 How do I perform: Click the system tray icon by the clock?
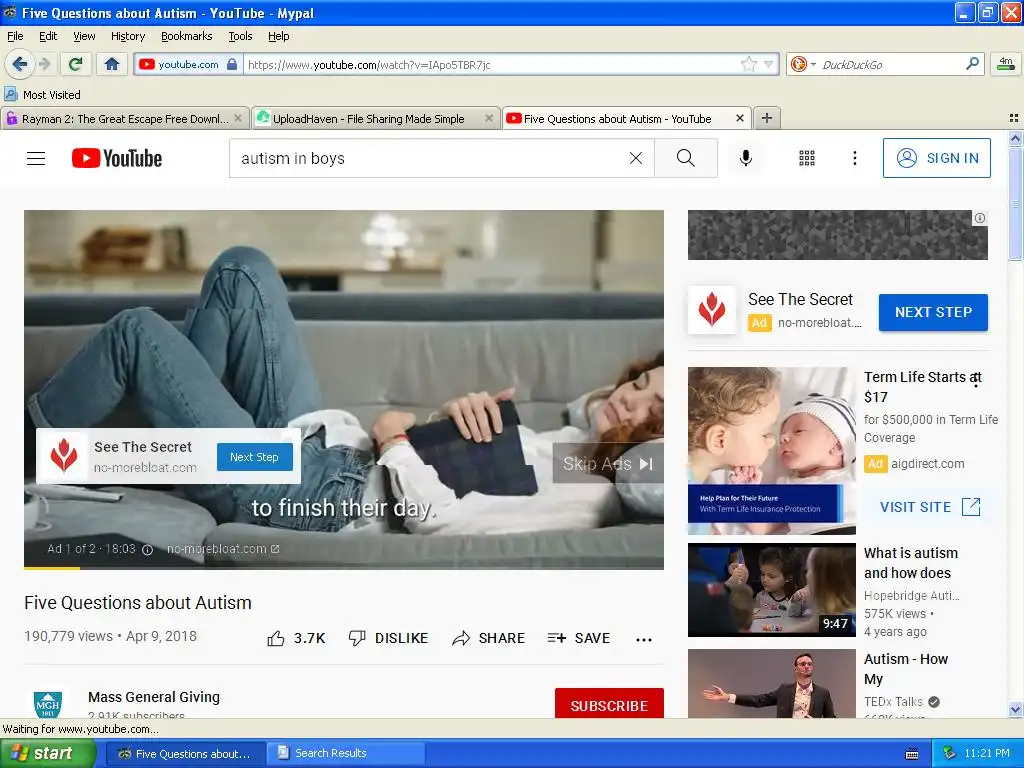[x=950, y=753]
